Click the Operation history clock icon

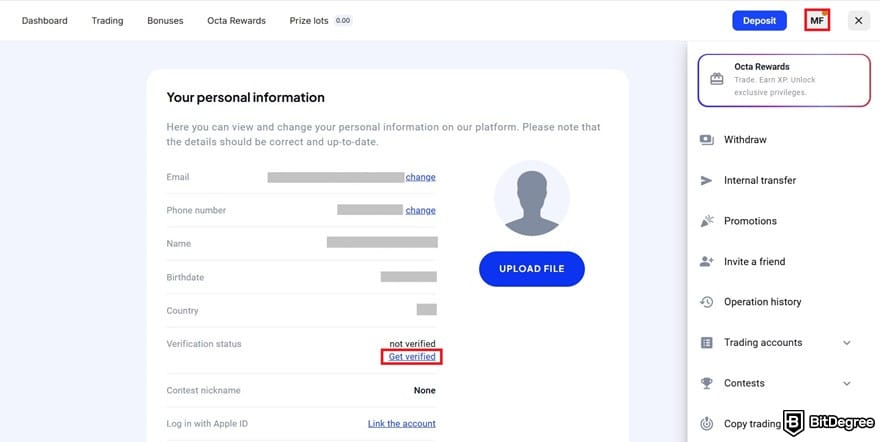pos(707,302)
